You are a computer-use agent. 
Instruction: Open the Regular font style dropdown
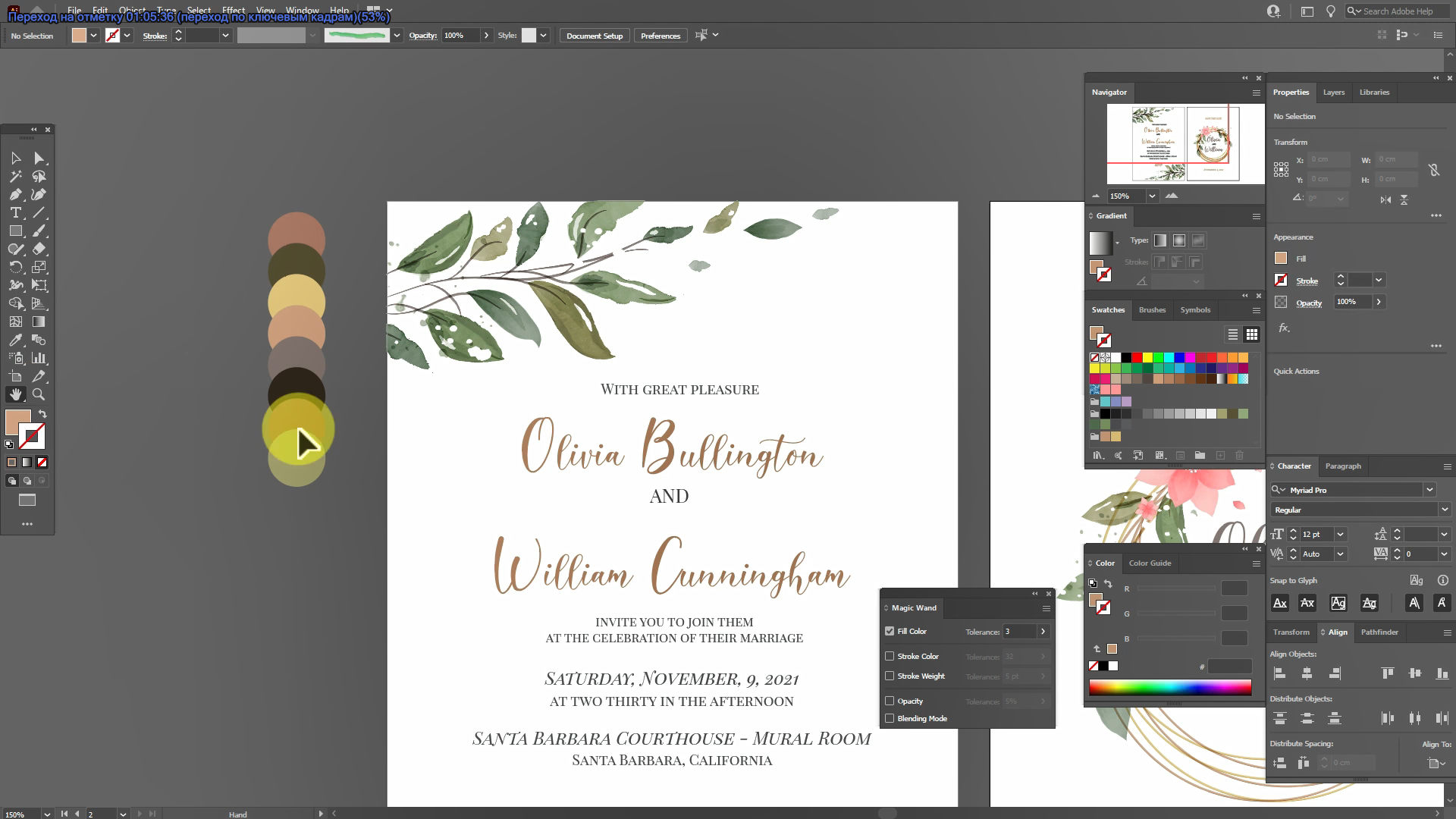pyautogui.click(x=1444, y=510)
